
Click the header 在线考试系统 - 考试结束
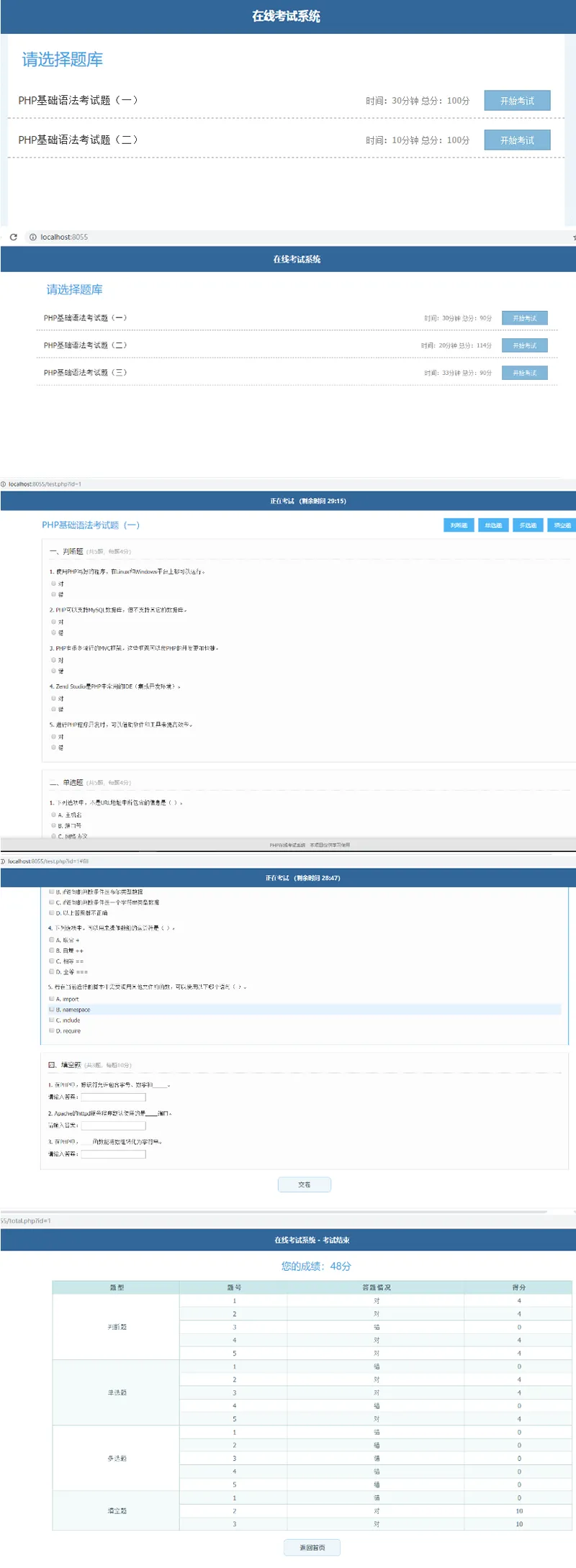click(312, 1240)
